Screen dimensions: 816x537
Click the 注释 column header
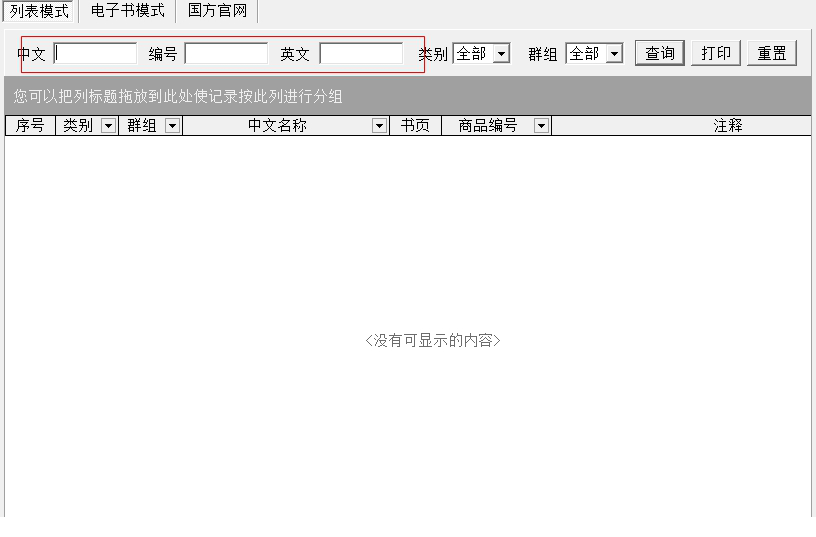pos(681,125)
